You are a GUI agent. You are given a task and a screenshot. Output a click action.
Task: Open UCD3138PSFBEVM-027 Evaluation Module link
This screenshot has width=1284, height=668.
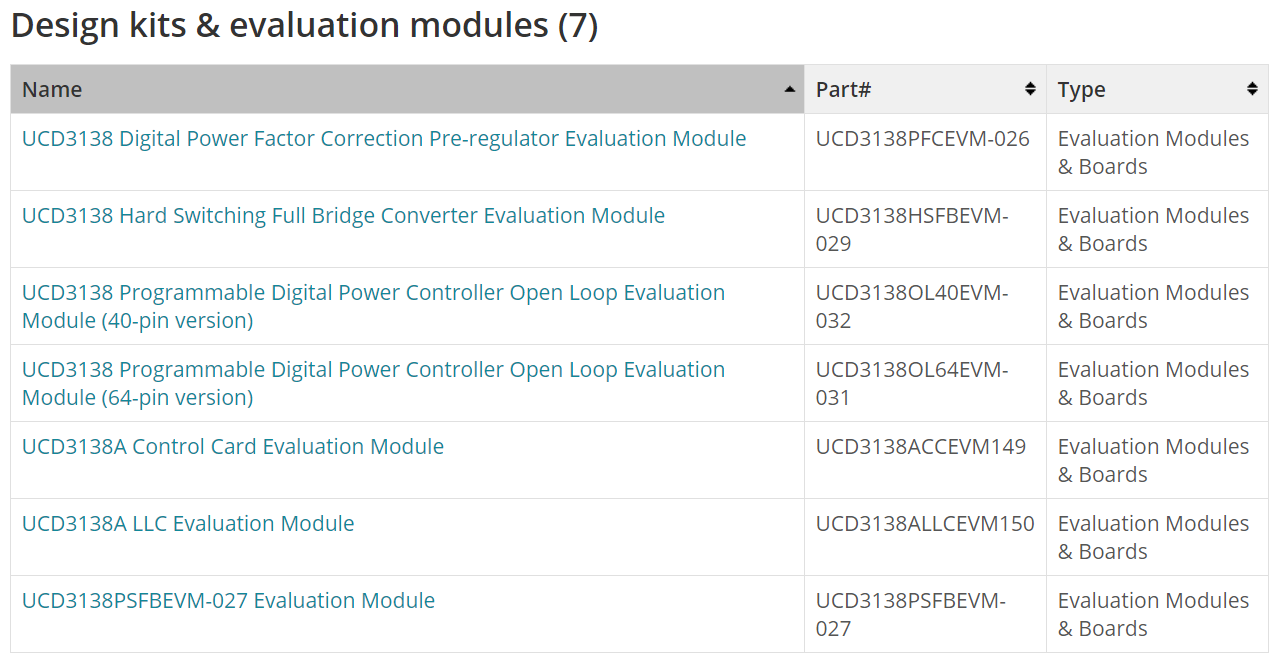[228, 601]
